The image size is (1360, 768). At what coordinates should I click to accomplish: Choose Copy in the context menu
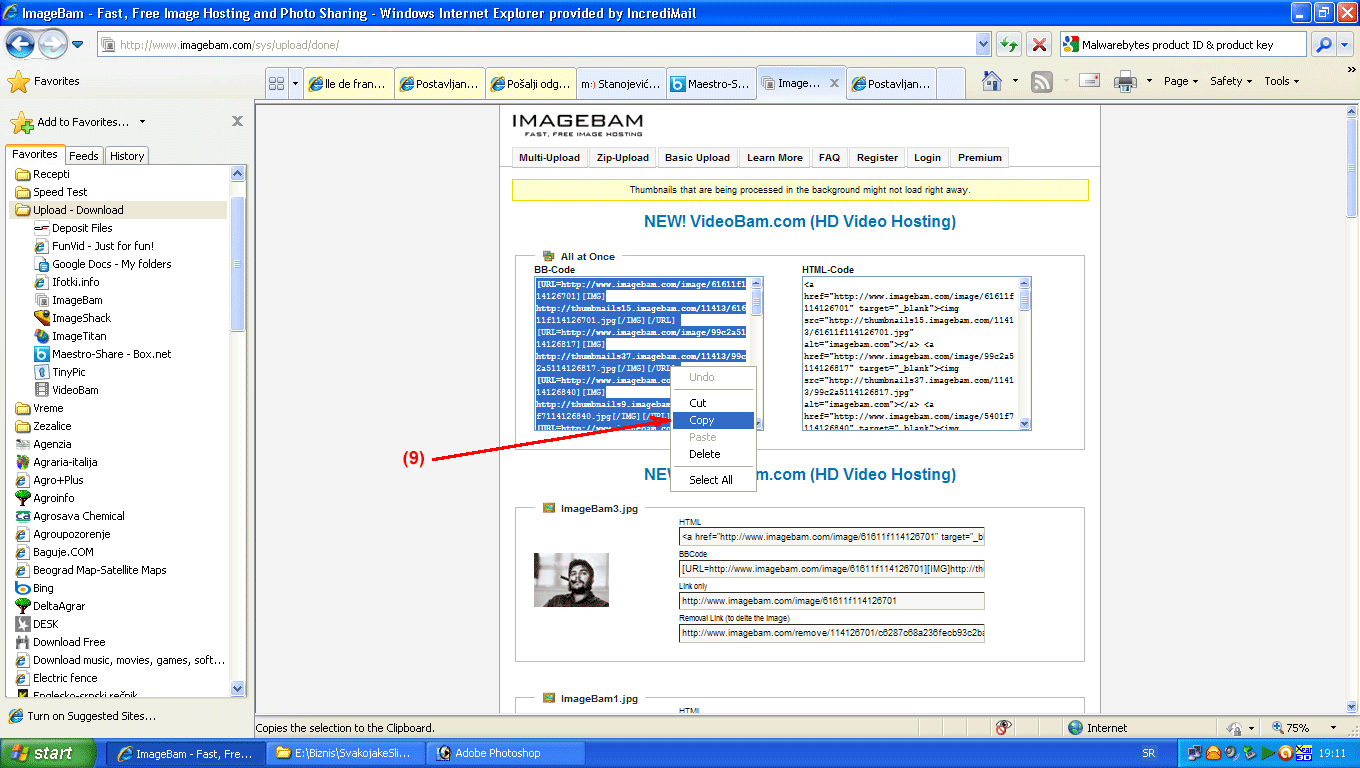[712, 420]
